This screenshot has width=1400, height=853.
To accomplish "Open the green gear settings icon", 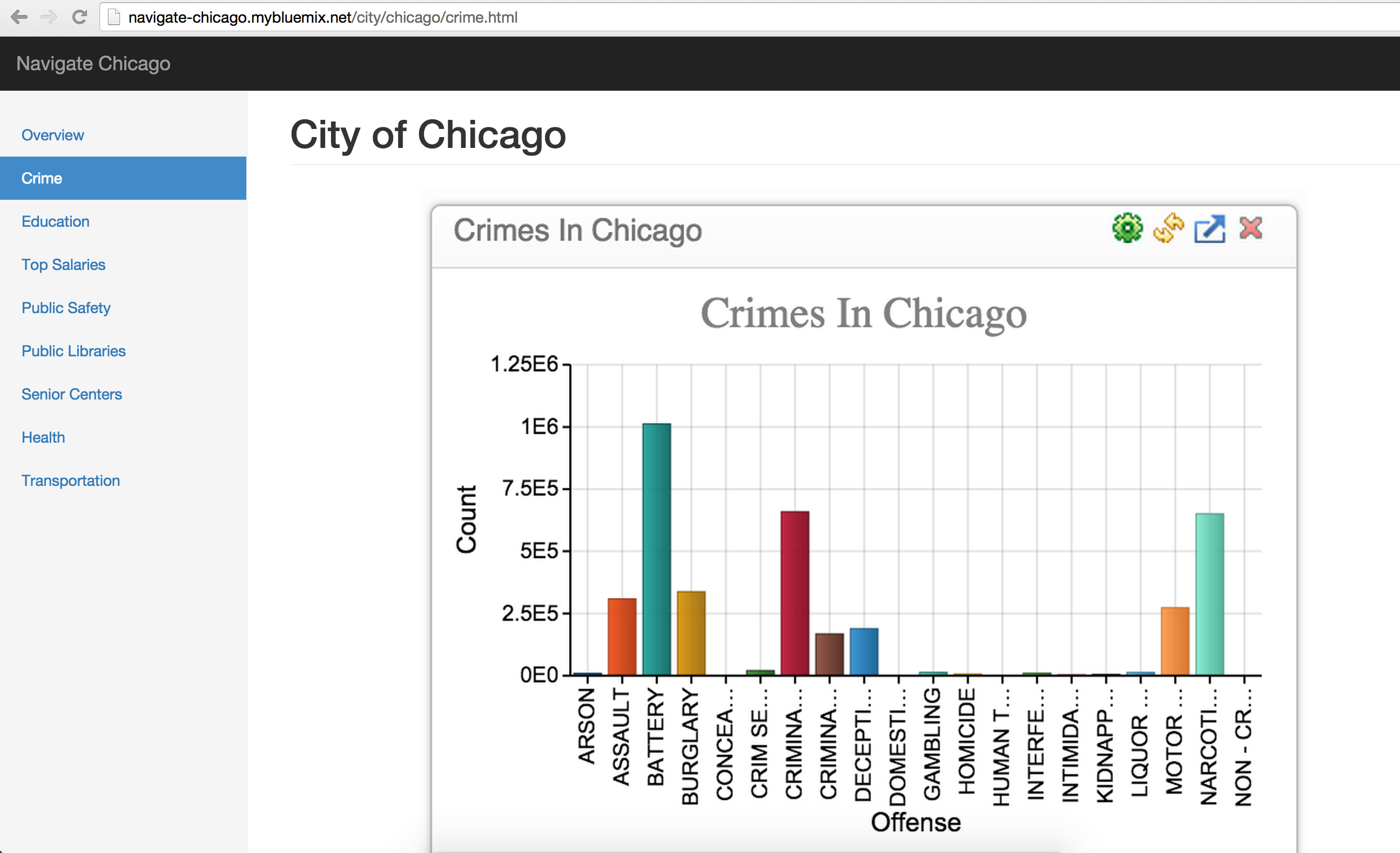I will pos(1127,228).
